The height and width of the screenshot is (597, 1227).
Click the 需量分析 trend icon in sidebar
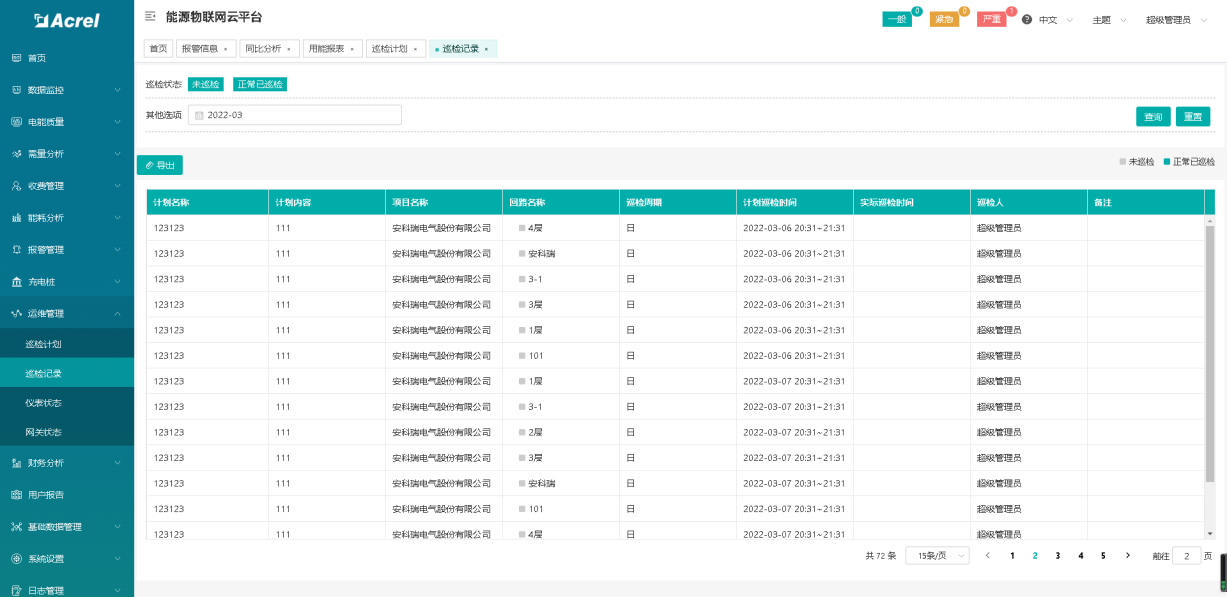tap(16, 154)
